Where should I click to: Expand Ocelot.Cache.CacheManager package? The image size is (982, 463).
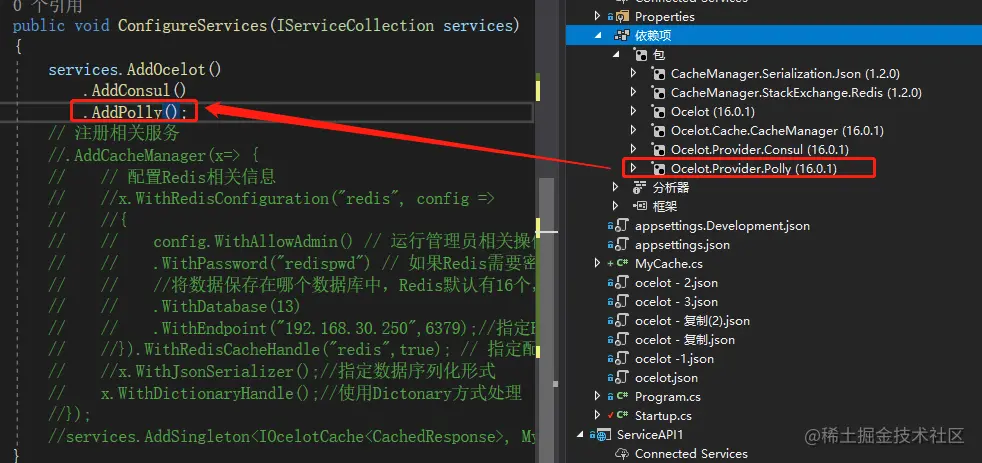pyautogui.click(x=633, y=130)
